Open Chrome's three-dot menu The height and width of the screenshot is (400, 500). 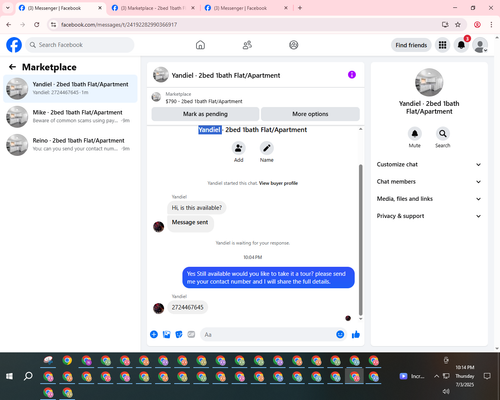coord(491,25)
